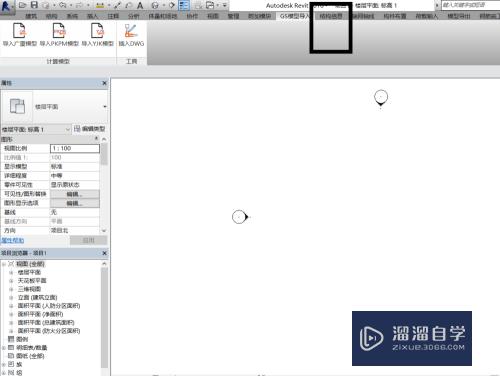
Task: Select the yellow Measure tool icon
Action: pyautogui.click(x=100, y=5)
